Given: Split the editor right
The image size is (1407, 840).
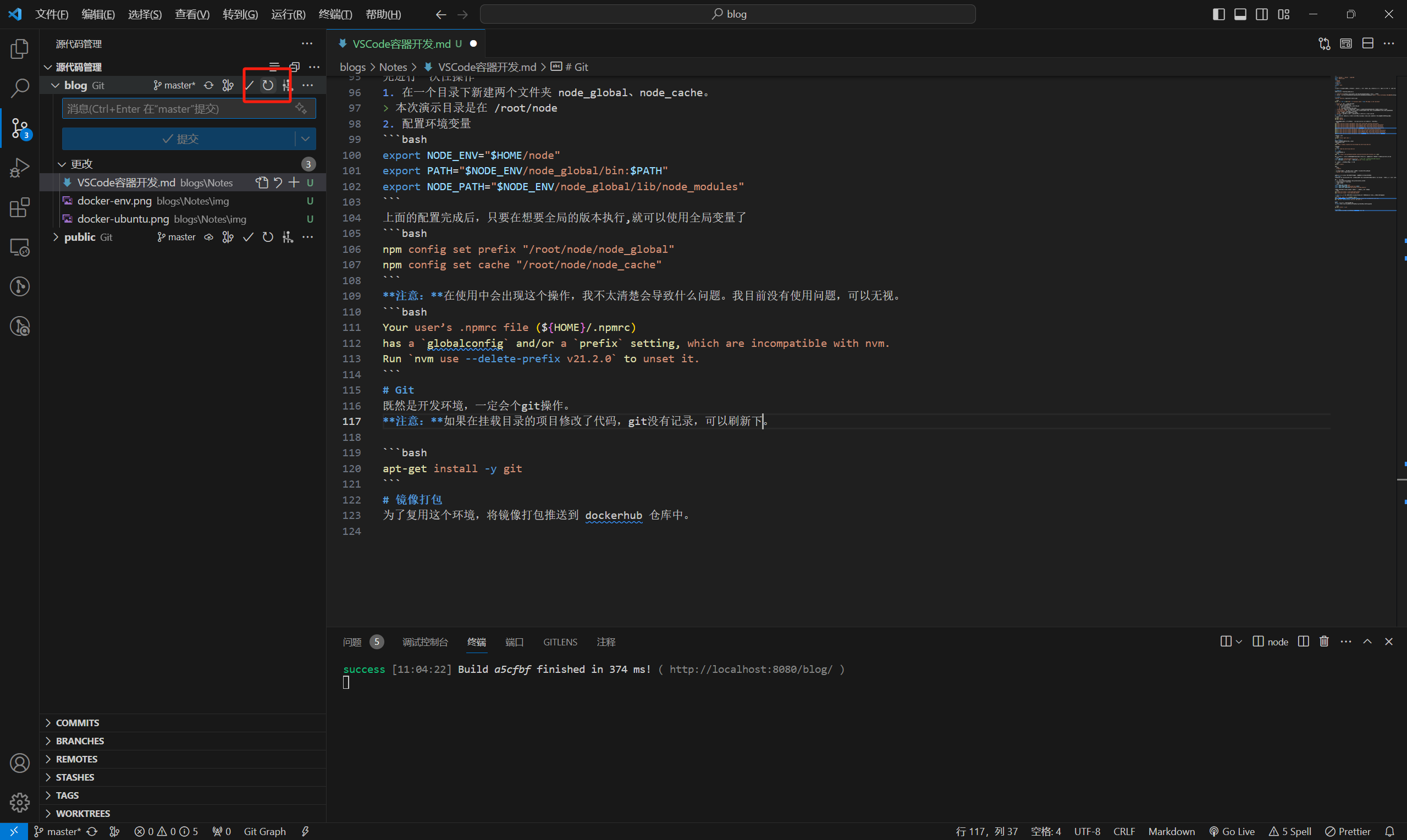Looking at the screenshot, I should (x=1368, y=43).
